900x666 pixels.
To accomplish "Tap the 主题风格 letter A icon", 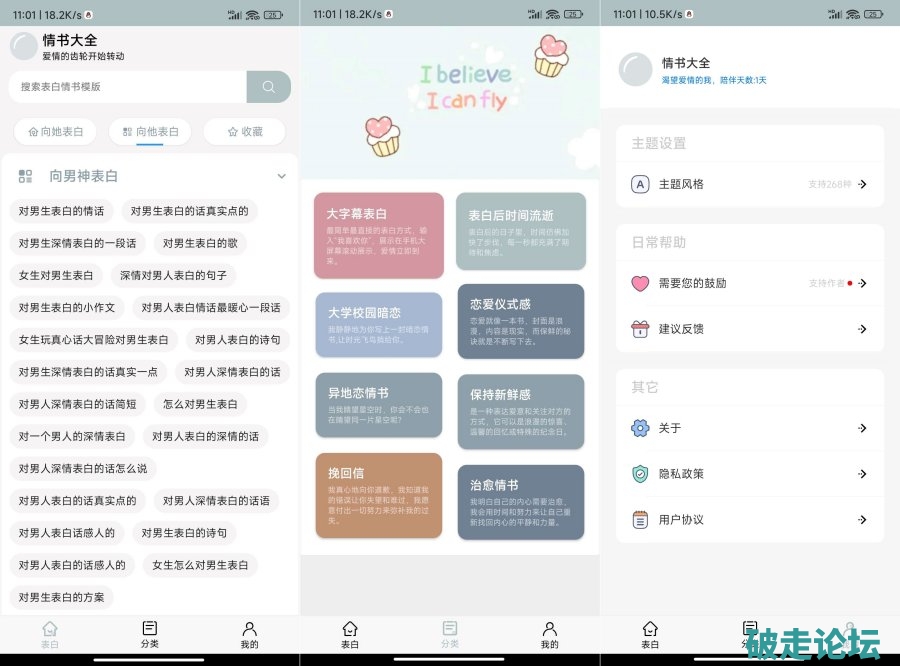I will (640, 184).
